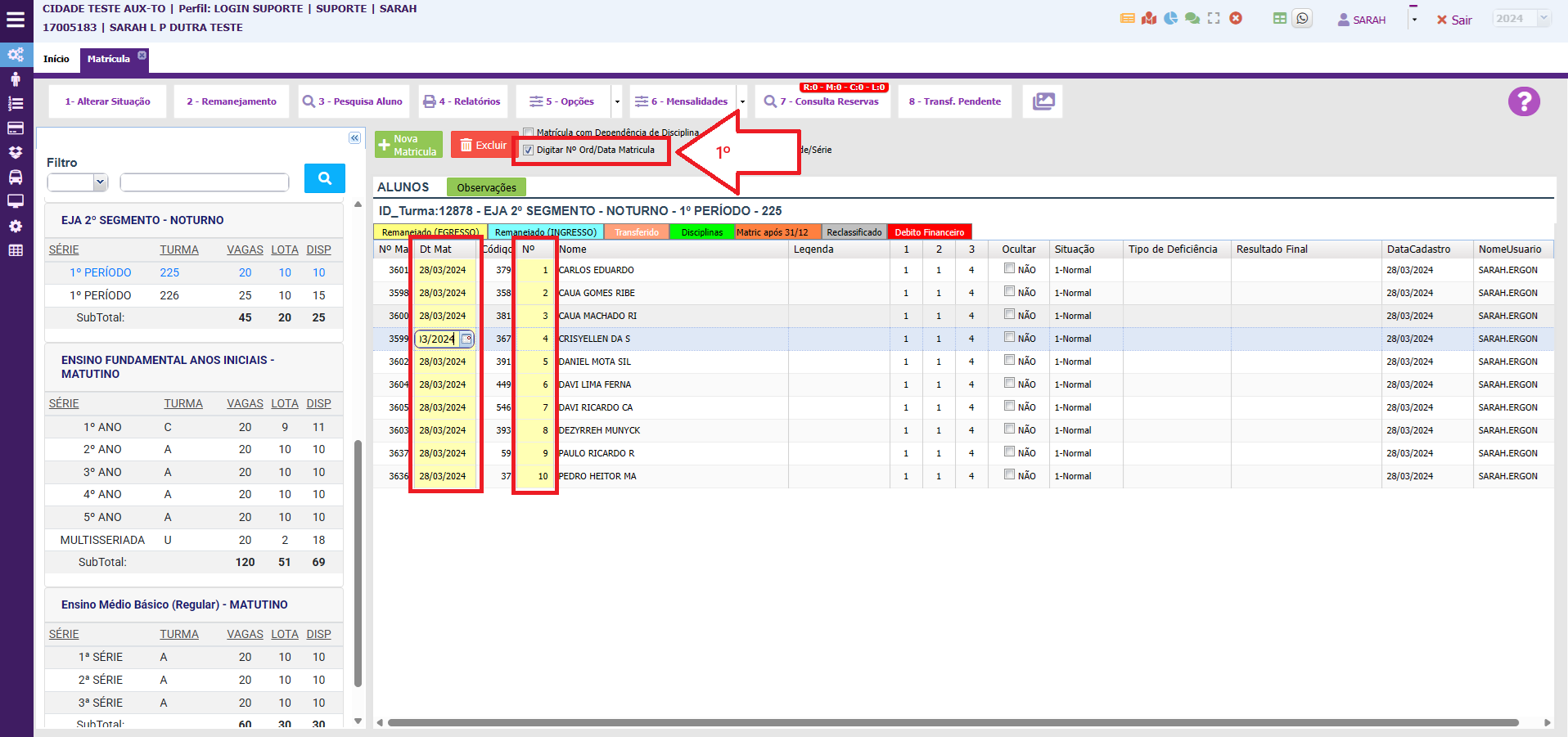
Task: Open the 2024 year selector
Action: (1521, 19)
